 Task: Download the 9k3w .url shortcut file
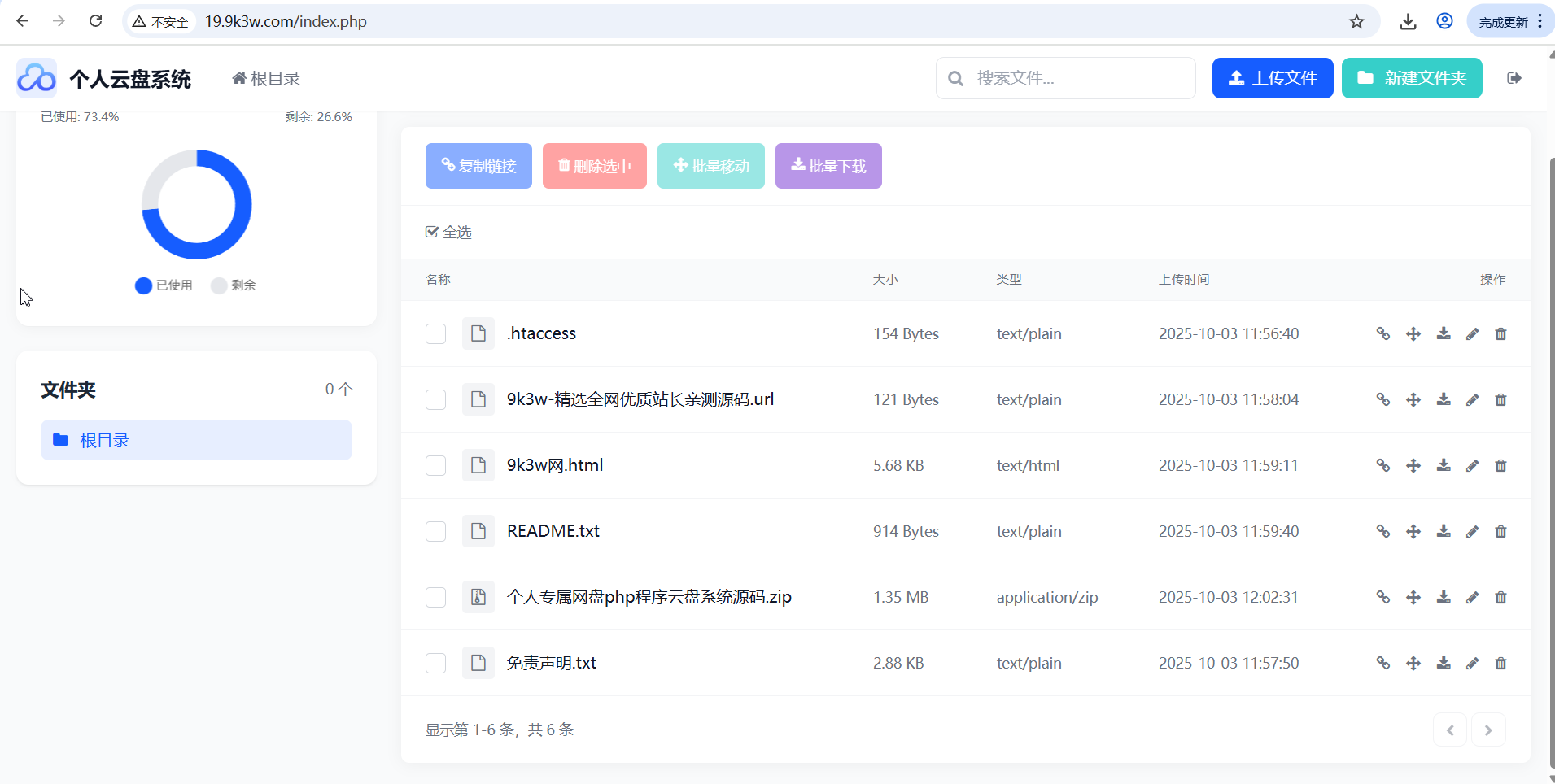coord(1444,399)
